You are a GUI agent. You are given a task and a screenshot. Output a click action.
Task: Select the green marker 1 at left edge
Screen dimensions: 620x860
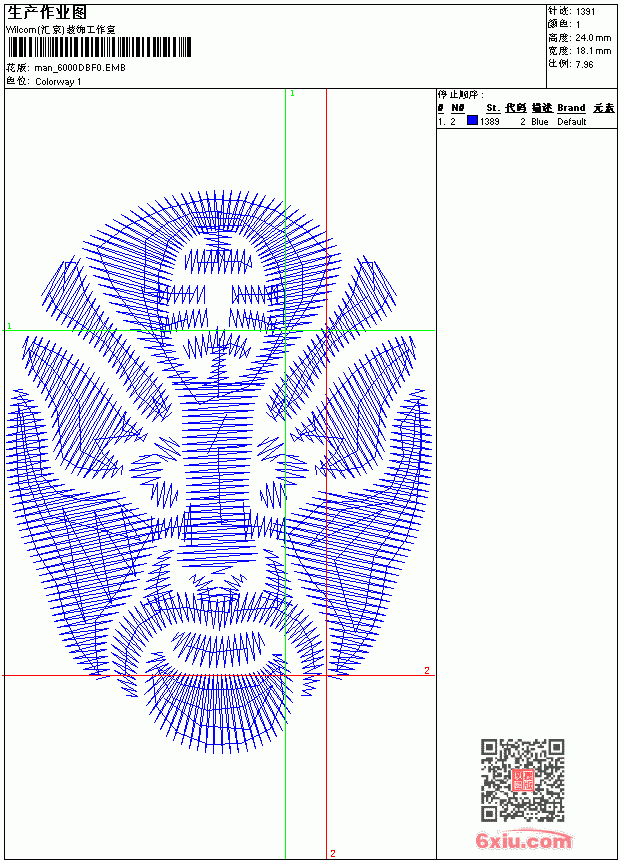pos(9,326)
